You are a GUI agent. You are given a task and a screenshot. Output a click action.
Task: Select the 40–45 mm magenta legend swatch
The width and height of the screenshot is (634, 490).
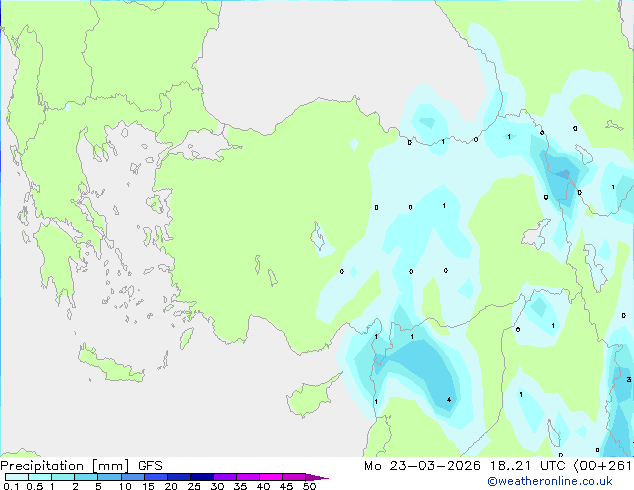(271, 477)
